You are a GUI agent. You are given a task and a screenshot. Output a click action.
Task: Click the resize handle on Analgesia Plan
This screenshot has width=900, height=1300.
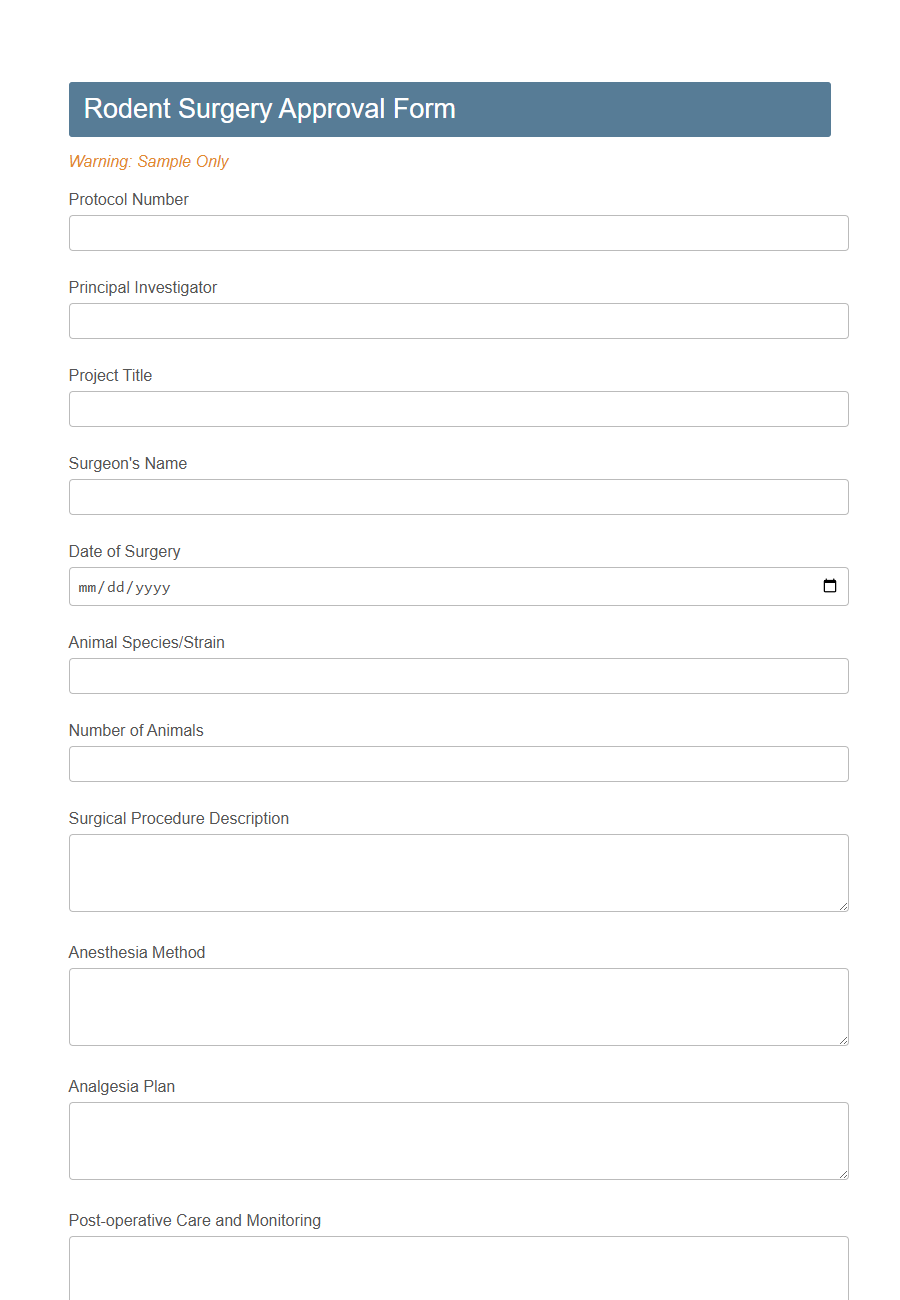pos(843,1175)
